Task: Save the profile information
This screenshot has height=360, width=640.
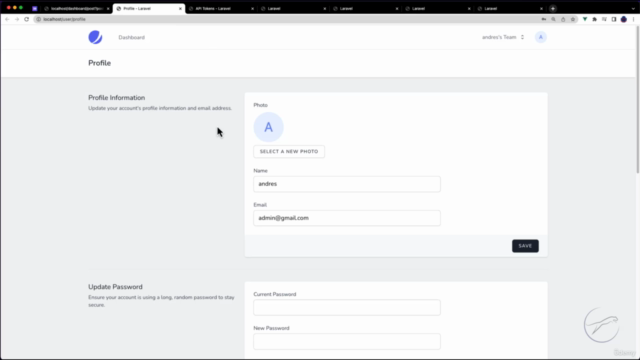Action: click(525, 246)
